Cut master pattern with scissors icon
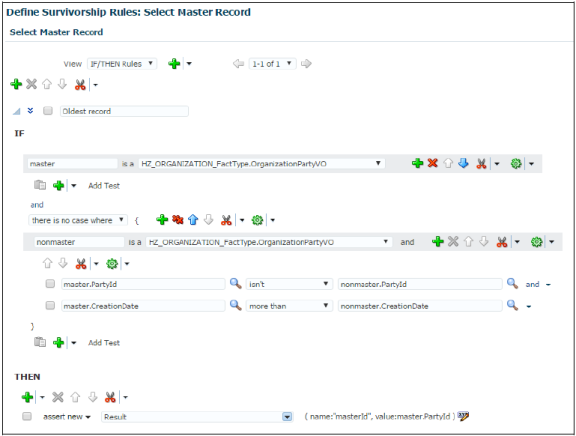The image size is (576, 436). tap(481, 164)
